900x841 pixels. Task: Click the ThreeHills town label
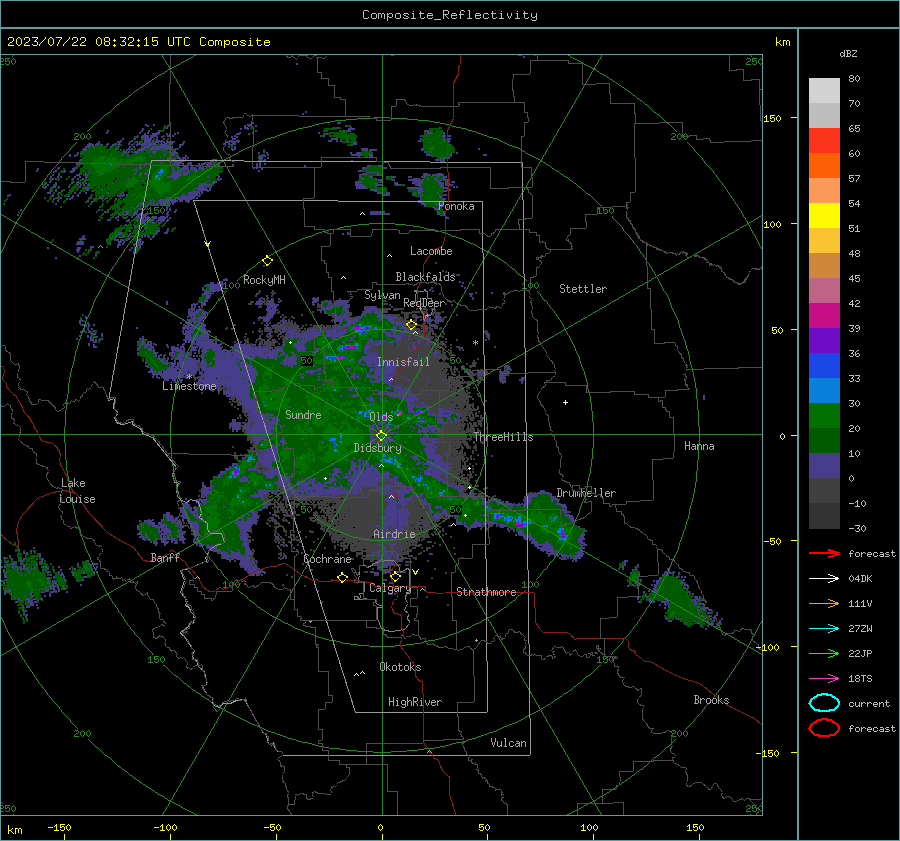(503, 437)
